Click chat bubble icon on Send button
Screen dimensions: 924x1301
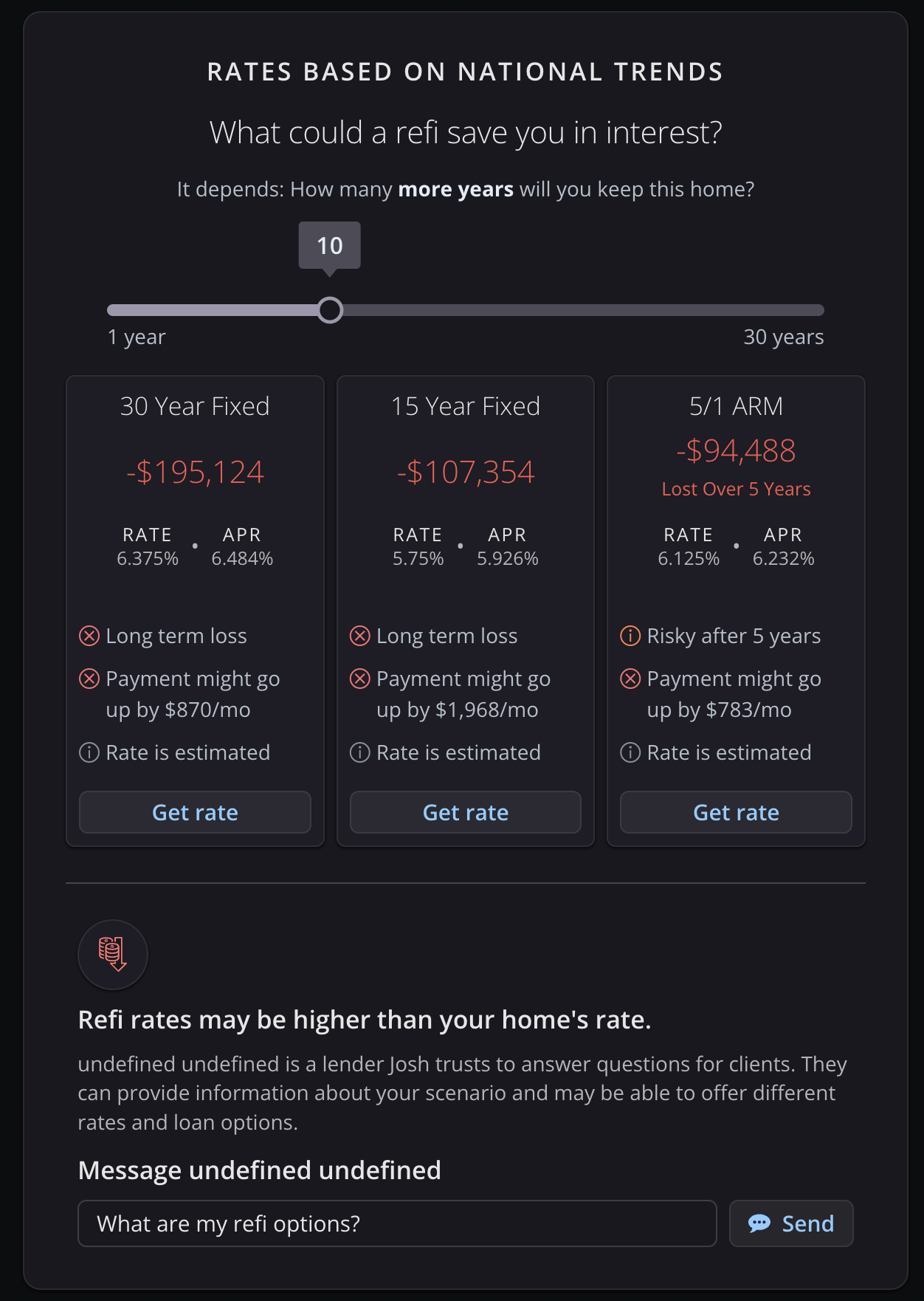coord(759,1223)
